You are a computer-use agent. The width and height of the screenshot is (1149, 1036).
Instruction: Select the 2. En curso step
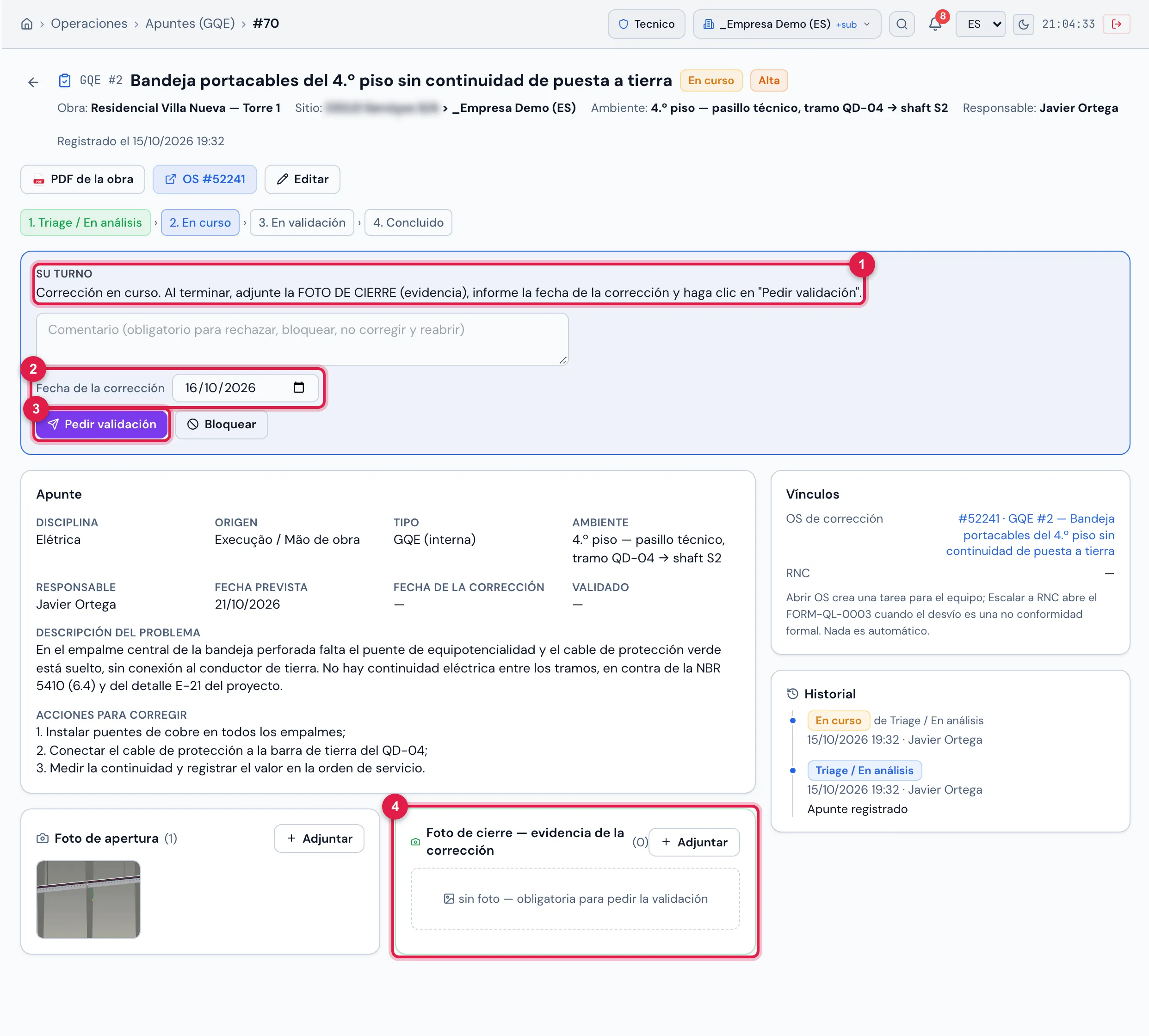(x=200, y=222)
